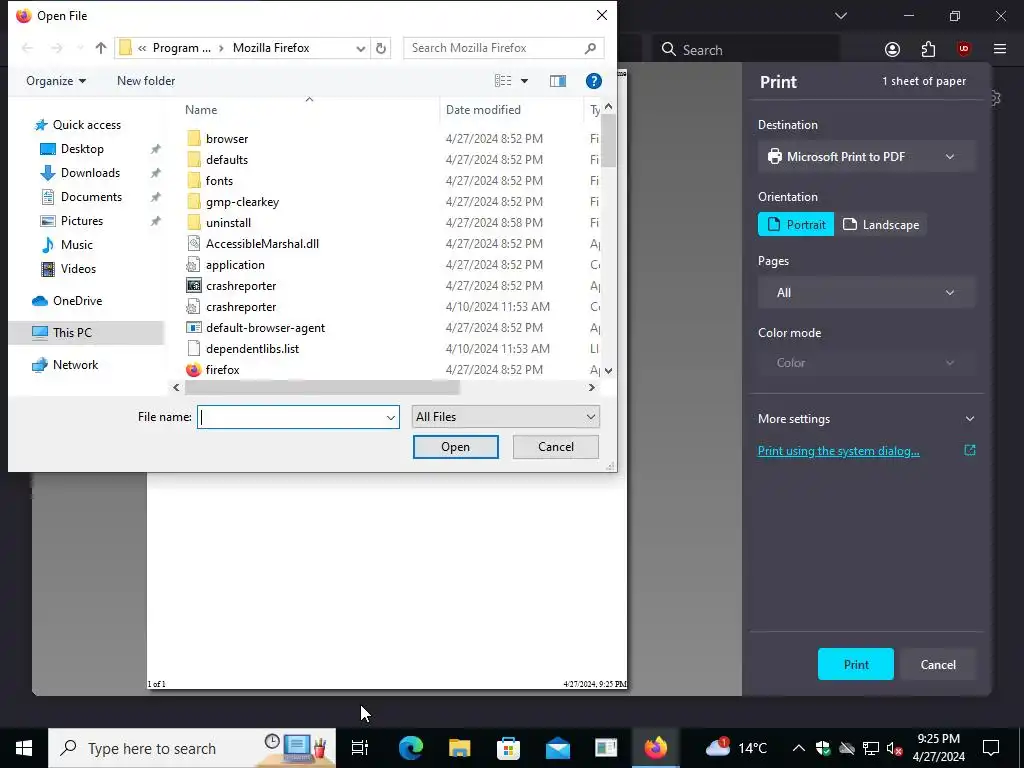Click the network tray icon
The image size is (1024, 768).
click(x=871, y=748)
